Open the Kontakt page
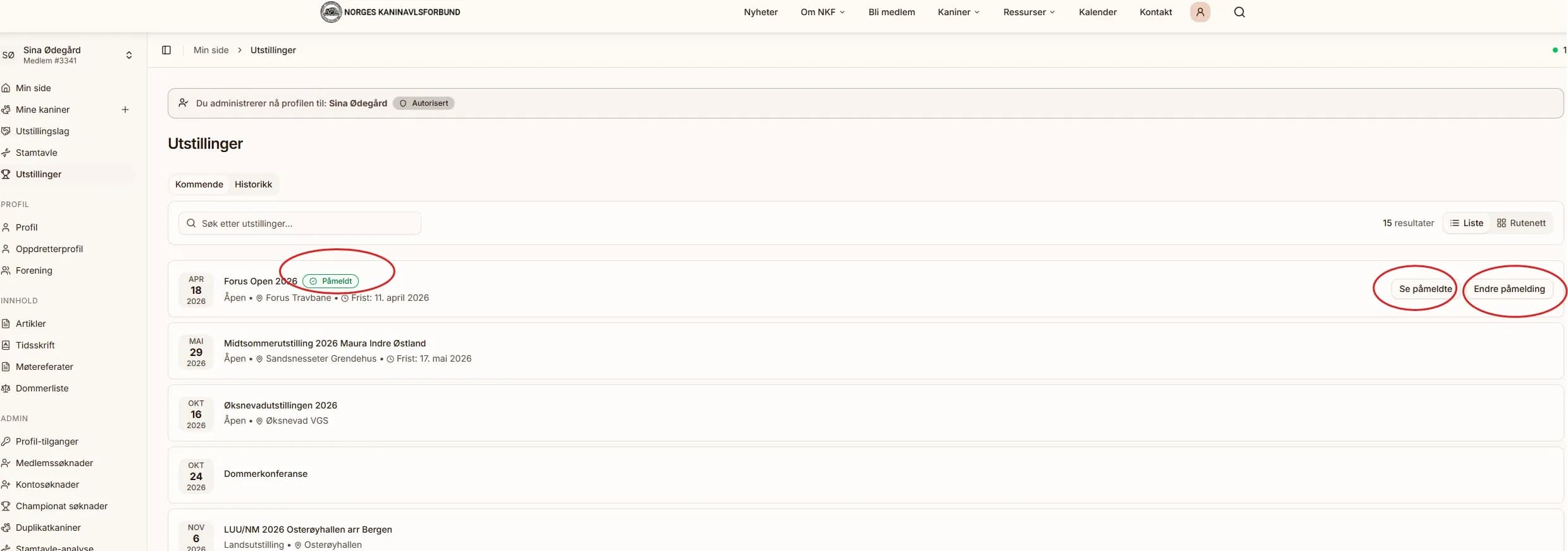 1155,12
